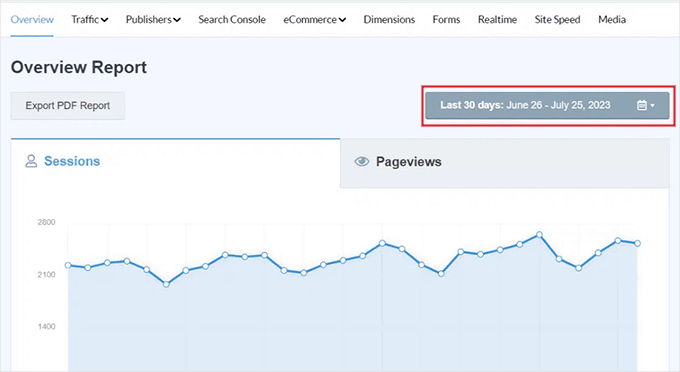Click the highest peak point on Sessions chart
680x372 pixels.
point(539,235)
